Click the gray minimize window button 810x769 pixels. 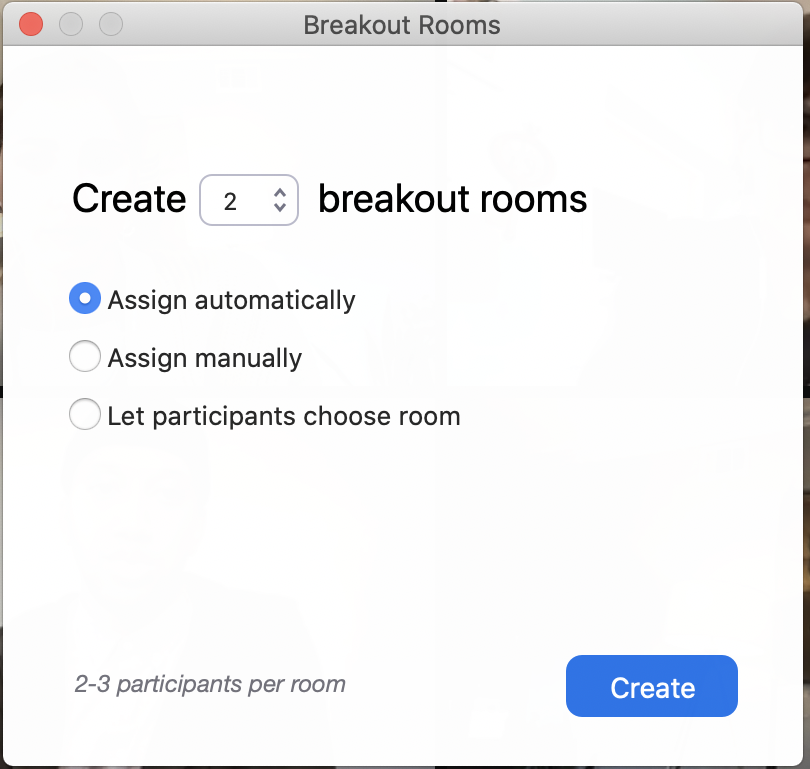click(x=71, y=24)
